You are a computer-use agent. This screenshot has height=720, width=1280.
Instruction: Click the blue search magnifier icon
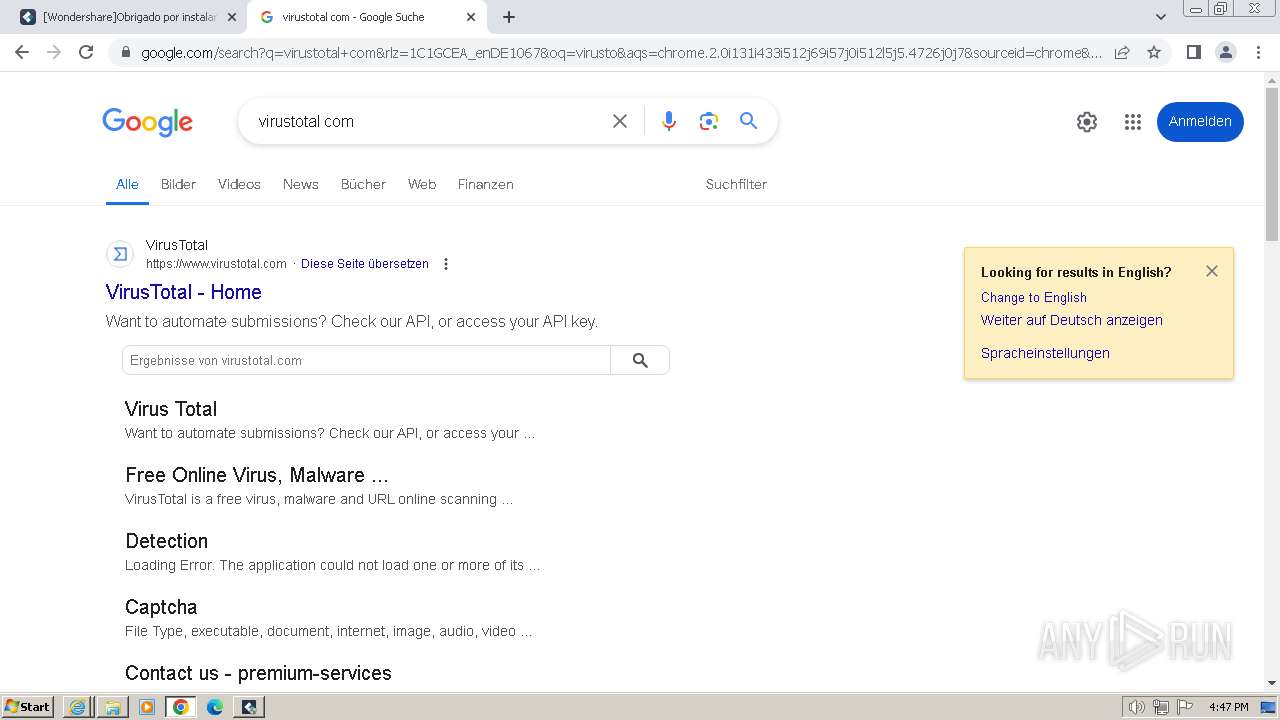click(748, 121)
